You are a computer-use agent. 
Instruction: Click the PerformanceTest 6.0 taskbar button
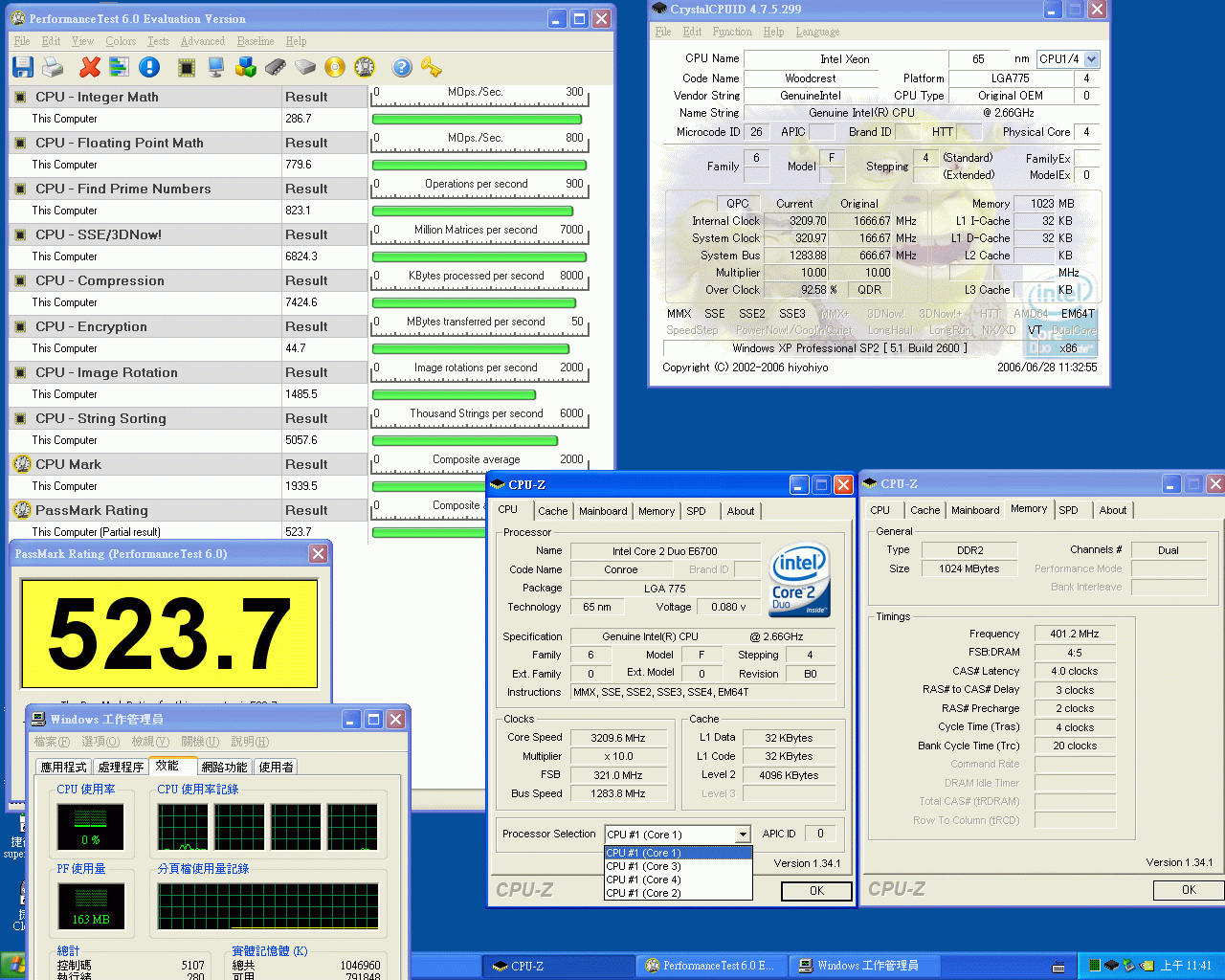tap(714, 966)
